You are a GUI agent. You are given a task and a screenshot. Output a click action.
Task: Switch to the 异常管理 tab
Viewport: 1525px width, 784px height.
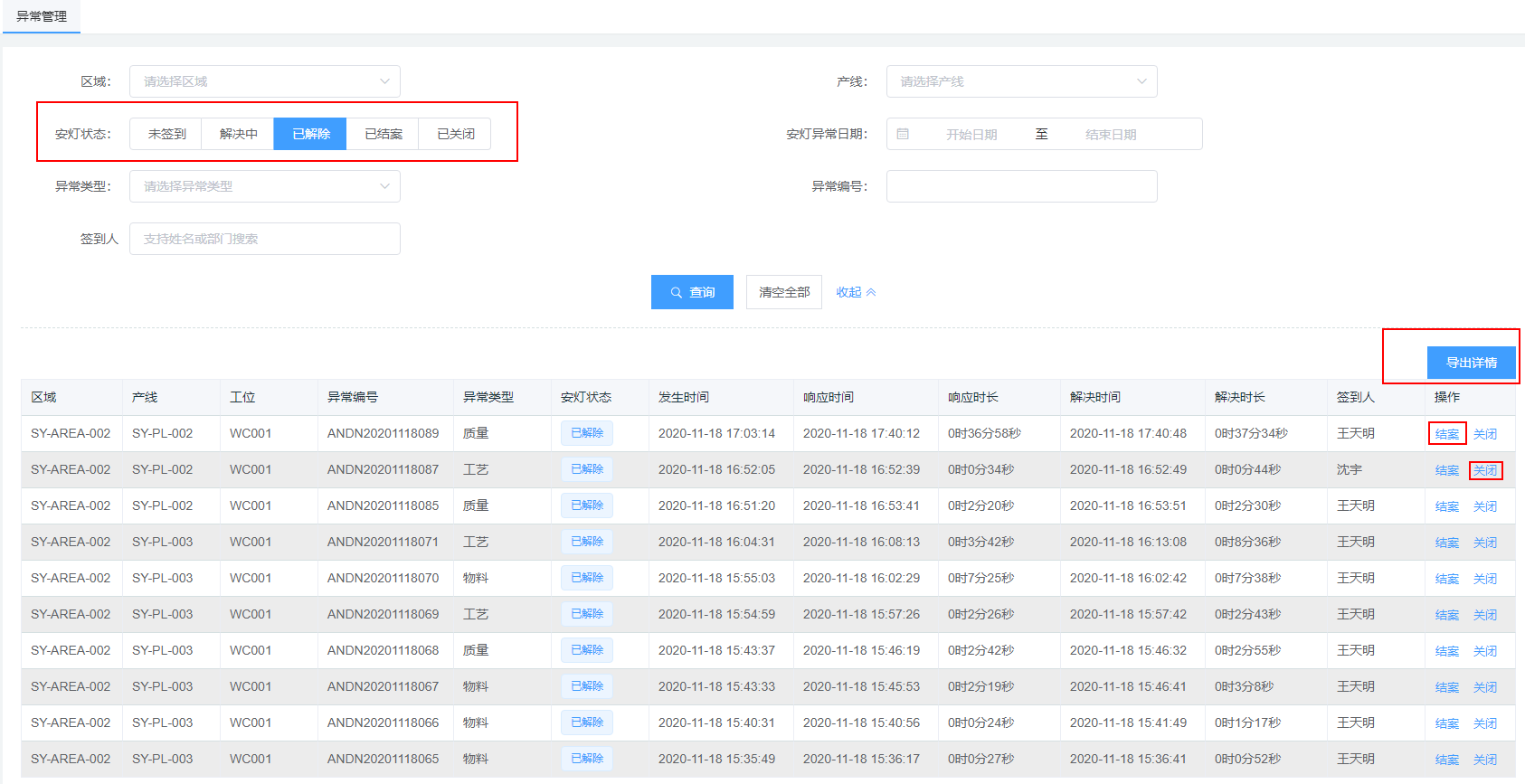pyautogui.click(x=42, y=16)
